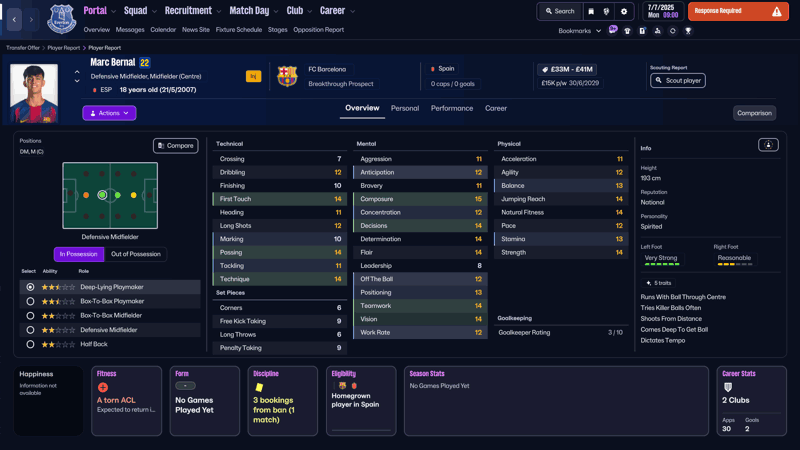Select Defensive Midfielder role radio button
Screen dimensions: 800x450
[x=31, y=330]
